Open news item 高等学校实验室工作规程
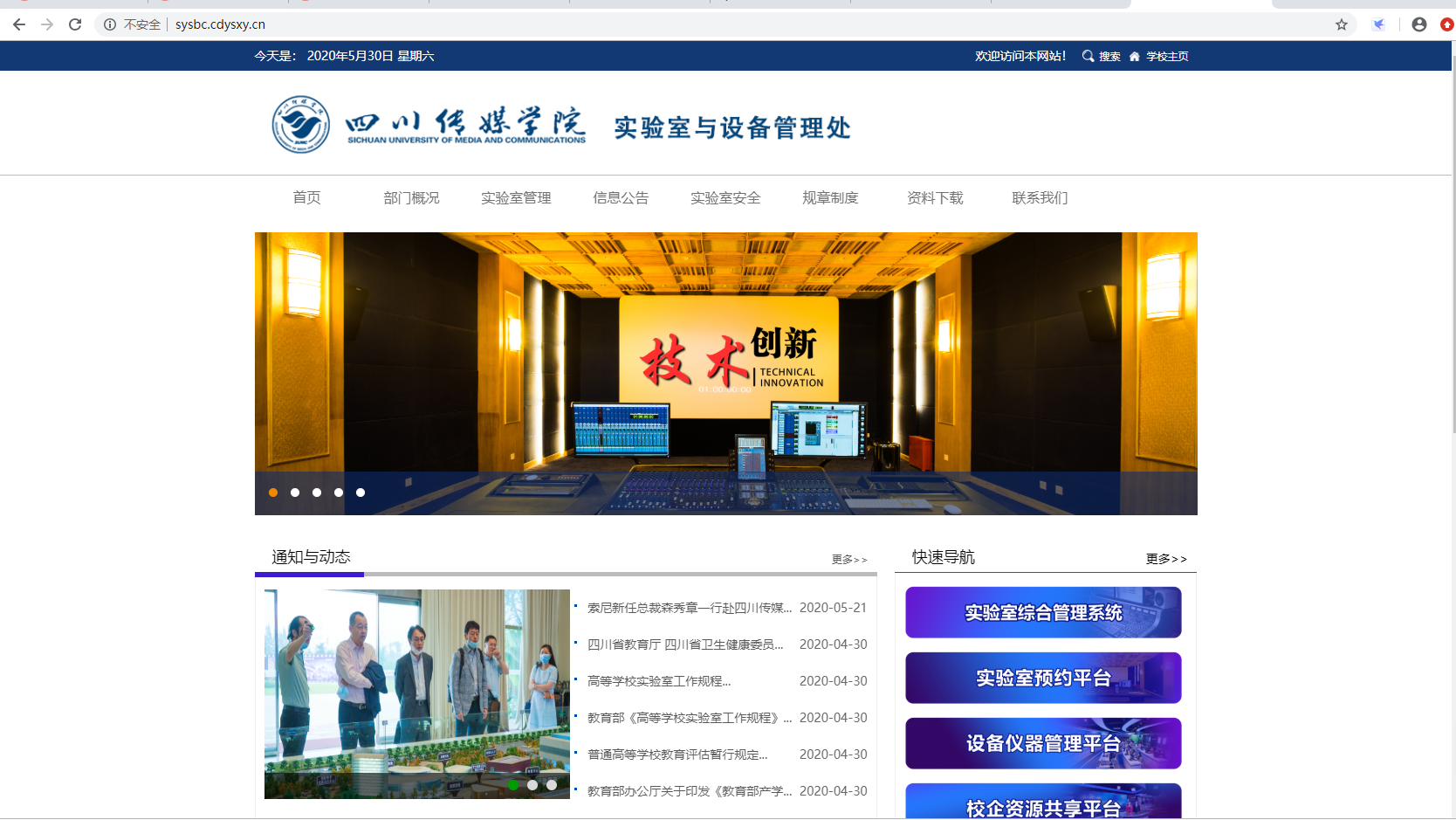Image resolution: width=1456 pixels, height=820 pixels. [x=659, y=681]
